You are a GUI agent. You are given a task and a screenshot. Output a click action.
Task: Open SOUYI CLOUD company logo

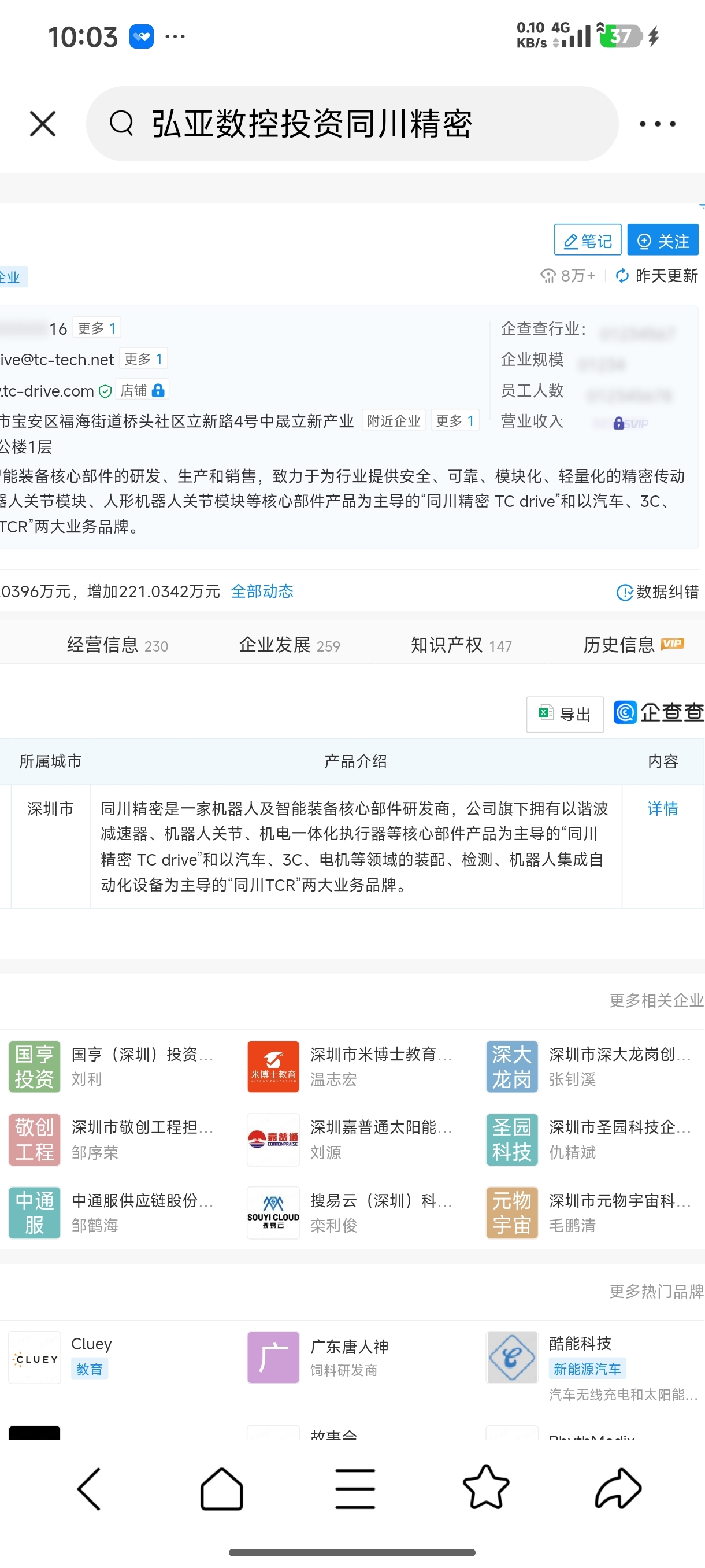point(273,1212)
